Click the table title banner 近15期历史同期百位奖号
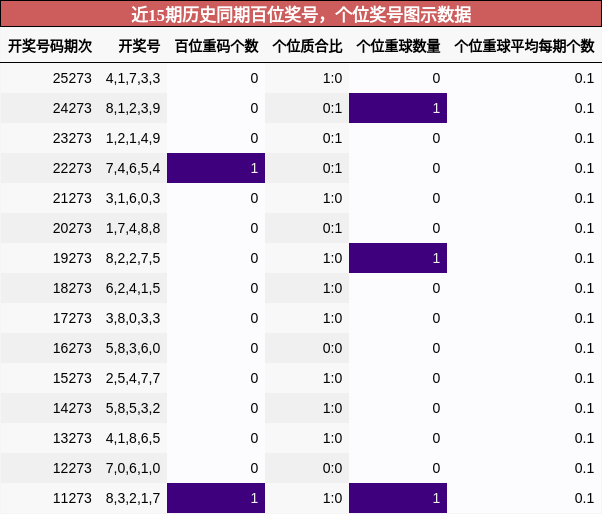Screen dimensions: 602x514 pyautogui.click(x=301, y=14)
